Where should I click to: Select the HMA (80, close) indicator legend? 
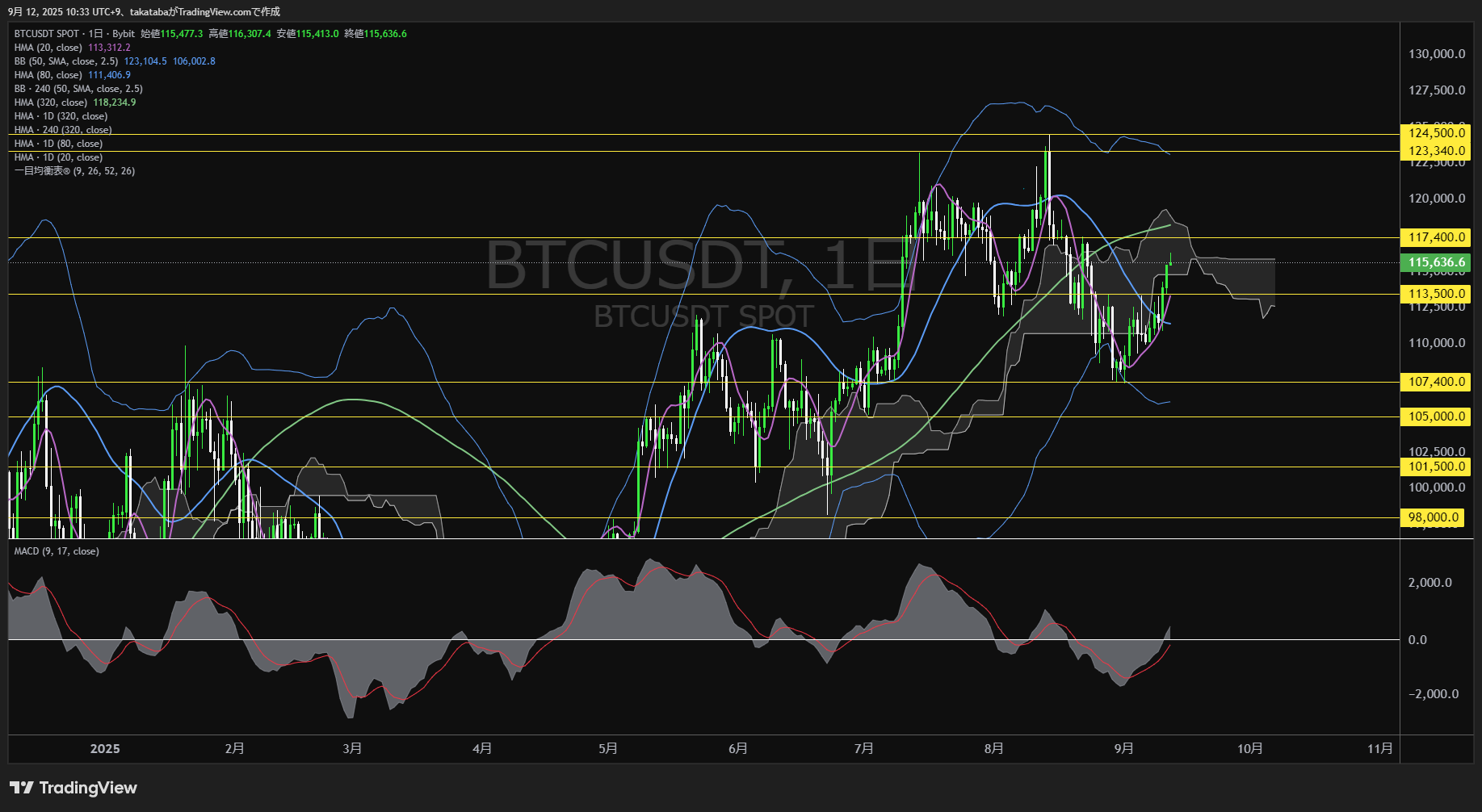[48, 75]
